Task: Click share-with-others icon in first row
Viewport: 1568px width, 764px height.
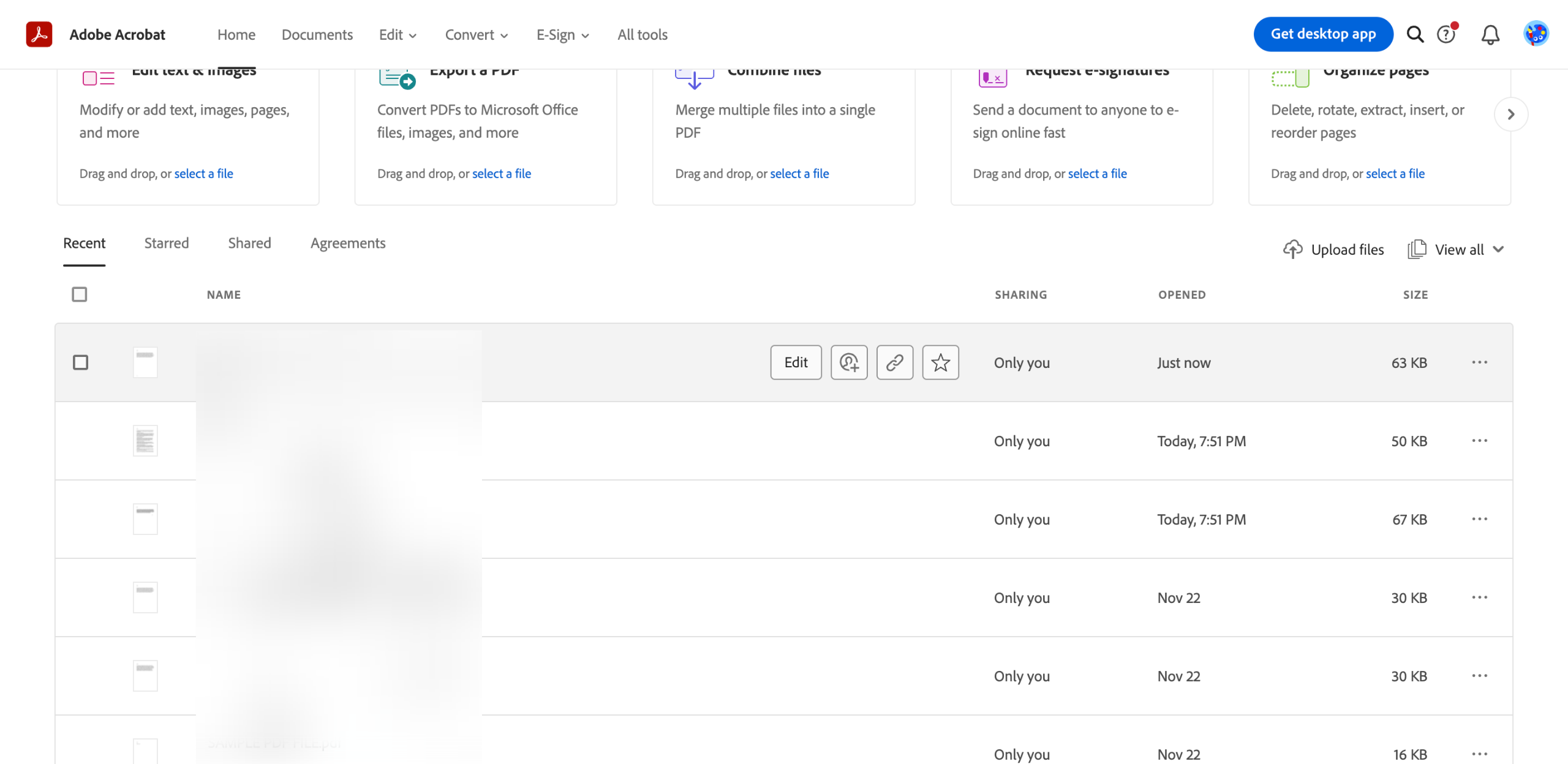Action: (849, 362)
